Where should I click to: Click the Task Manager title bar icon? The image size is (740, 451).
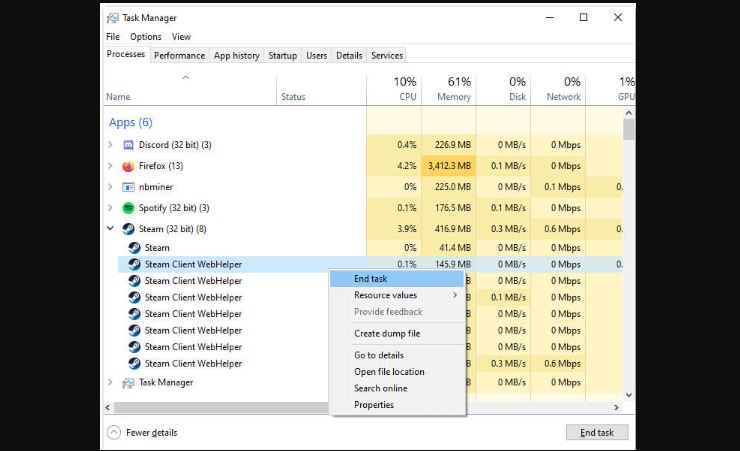[x=112, y=18]
